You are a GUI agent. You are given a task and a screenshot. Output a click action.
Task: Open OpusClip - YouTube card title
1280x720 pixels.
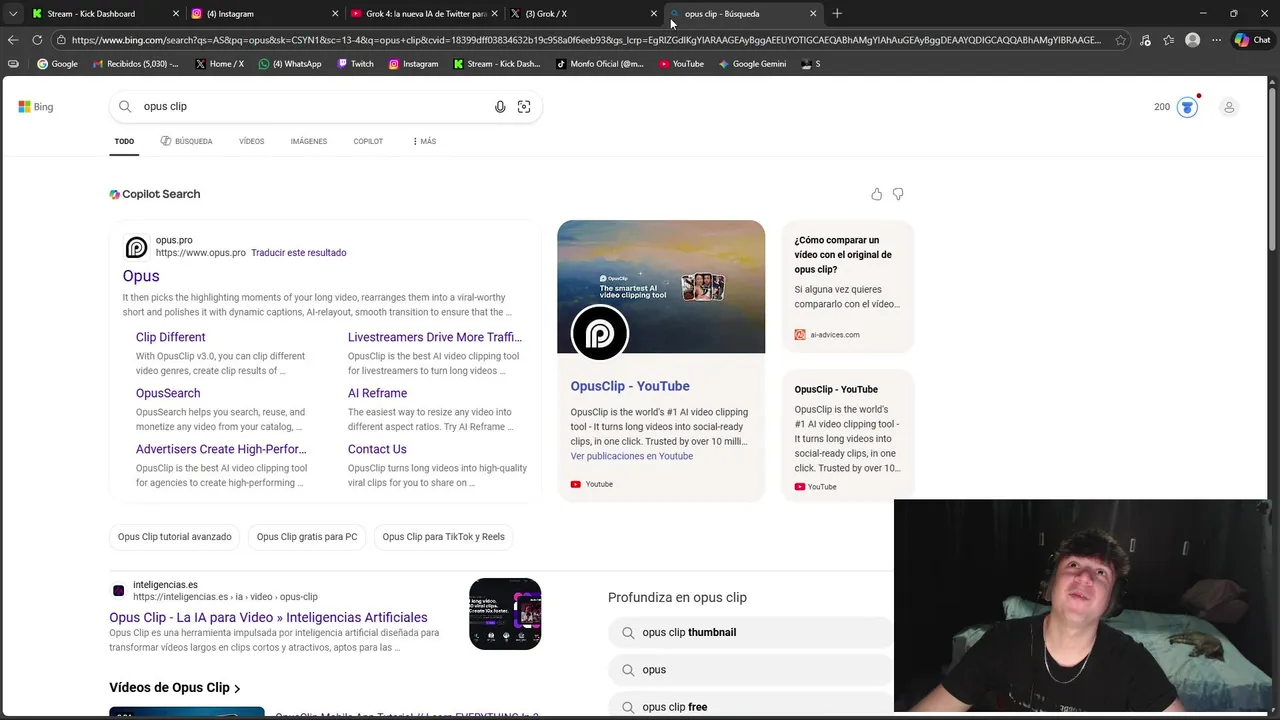click(630, 386)
